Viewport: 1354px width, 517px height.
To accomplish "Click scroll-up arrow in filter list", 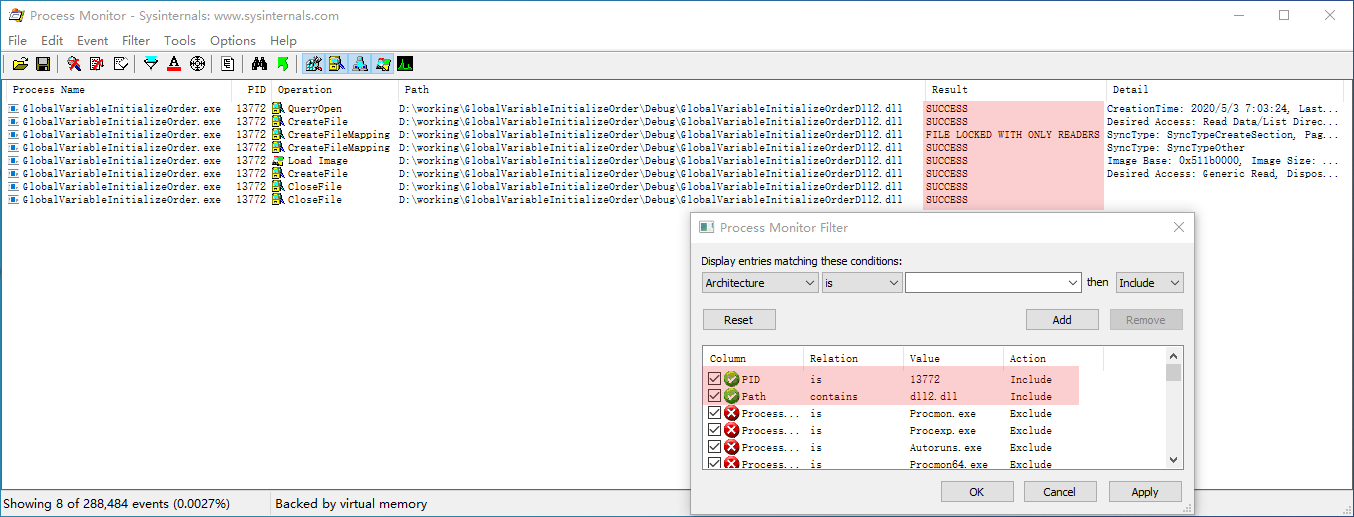I will [1174, 355].
